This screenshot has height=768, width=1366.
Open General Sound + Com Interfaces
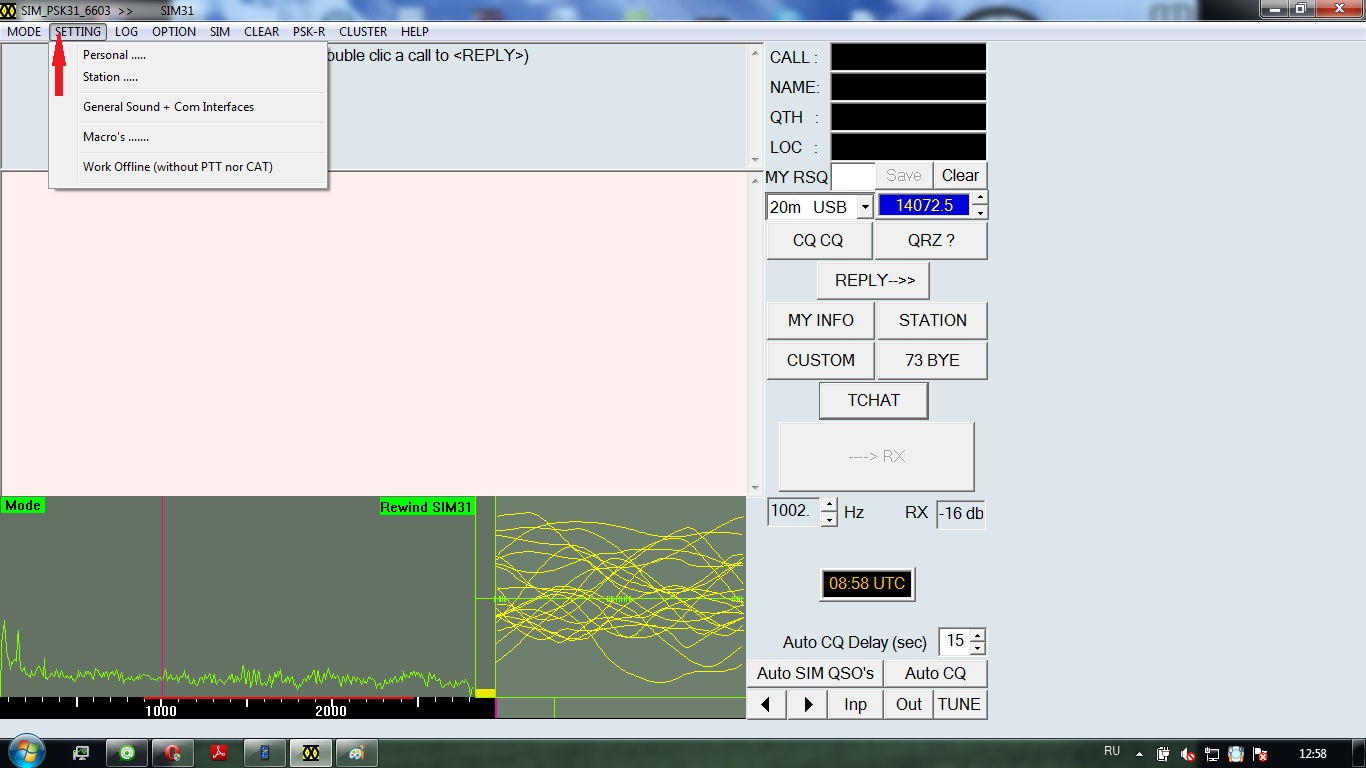pos(190,107)
